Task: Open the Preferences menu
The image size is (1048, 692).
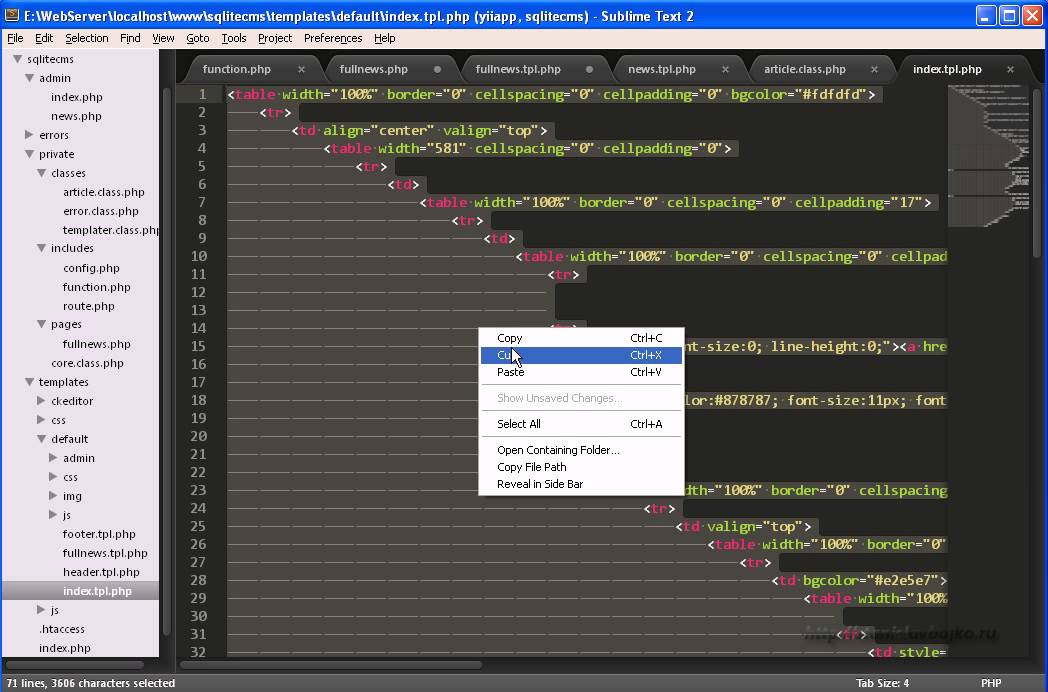Action: (x=333, y=38)
